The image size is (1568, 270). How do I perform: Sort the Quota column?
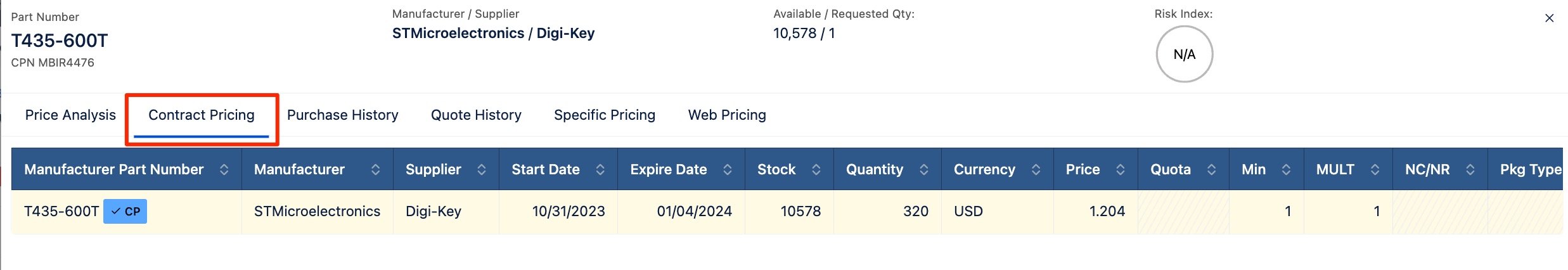point(1211,169)
